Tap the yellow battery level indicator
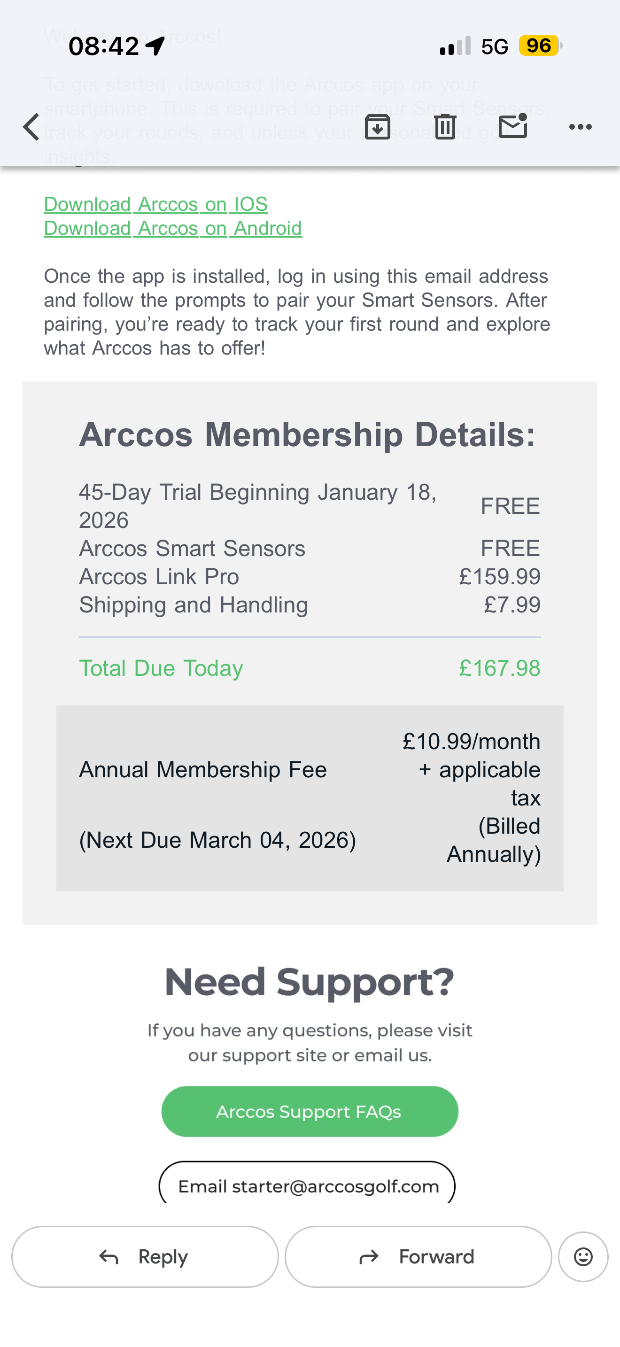The height and width of the screenshot is (1347, 620). (x=539, y=46)
